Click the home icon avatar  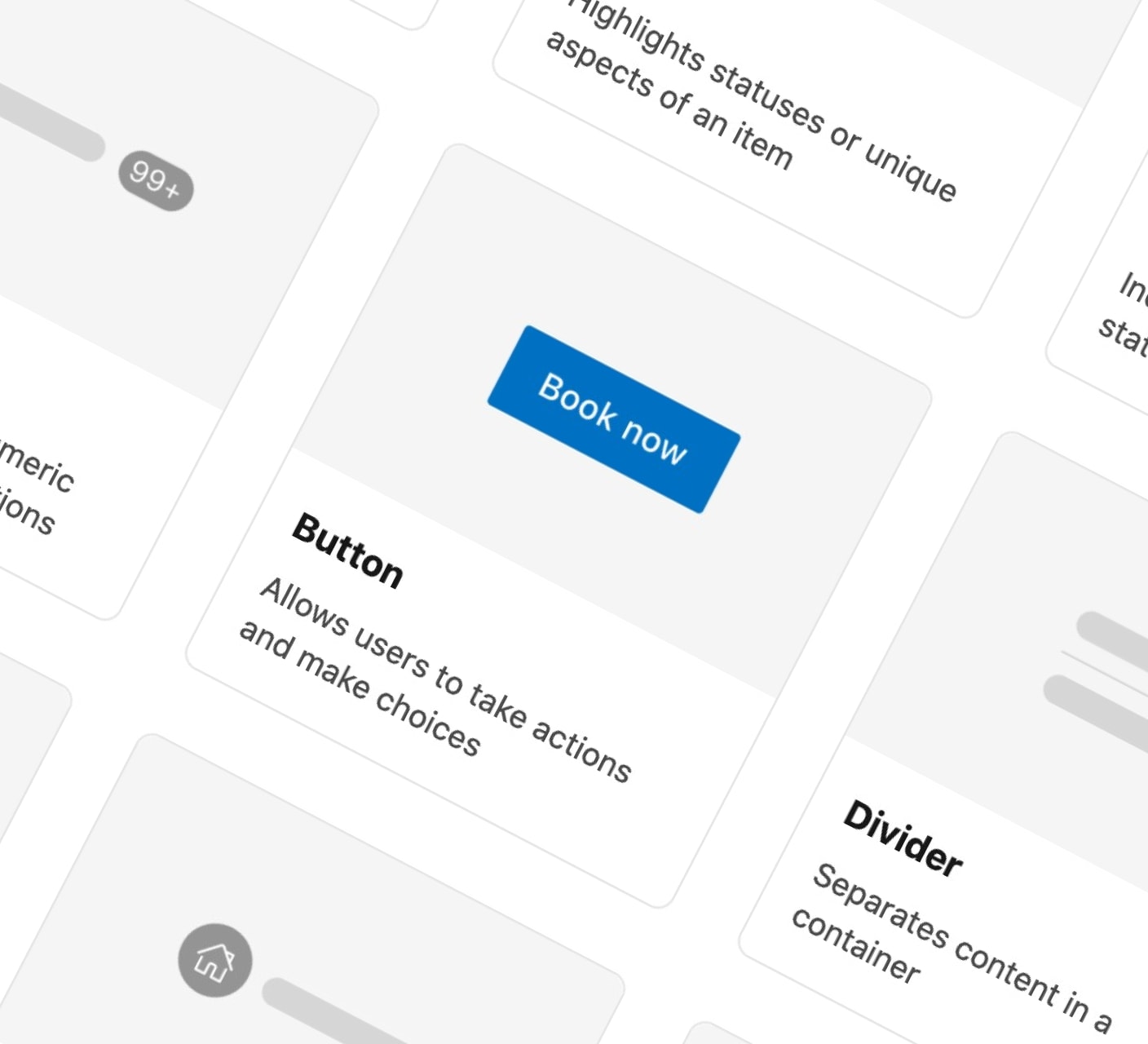click(215, 960)
